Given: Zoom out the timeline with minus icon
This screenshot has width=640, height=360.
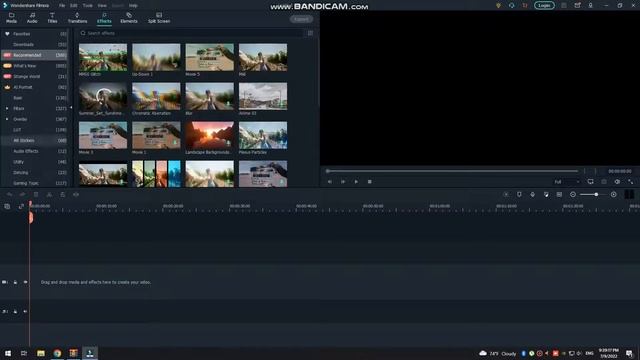Looking at the screenshot, I should click(573, 195).
